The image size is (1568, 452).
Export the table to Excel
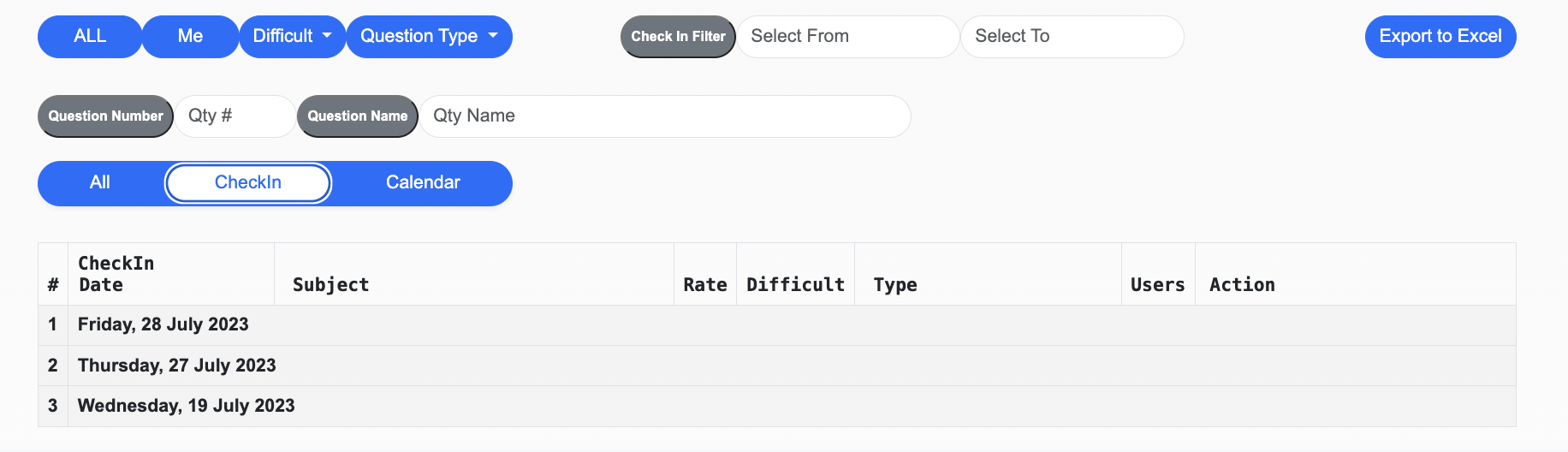coord(1440,37)
